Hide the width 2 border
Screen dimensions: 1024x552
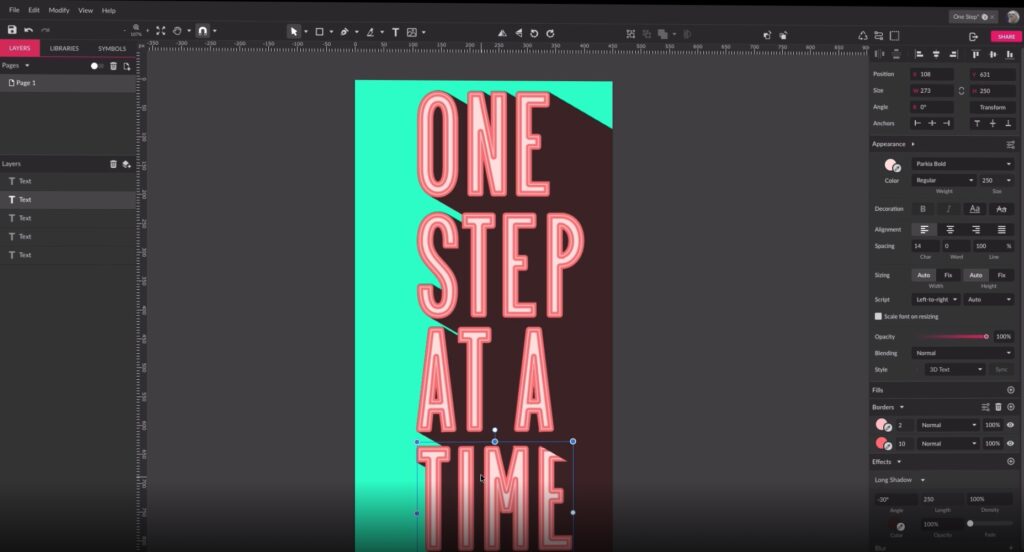pyautogui.click(x=1010, y=425)
